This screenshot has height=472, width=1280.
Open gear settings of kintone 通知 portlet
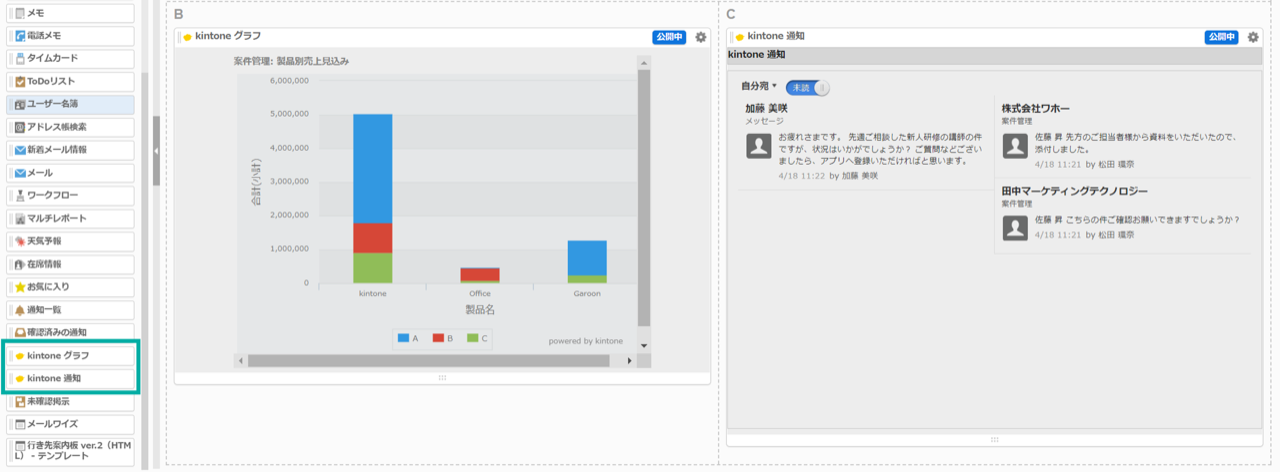coord(1253,37)
